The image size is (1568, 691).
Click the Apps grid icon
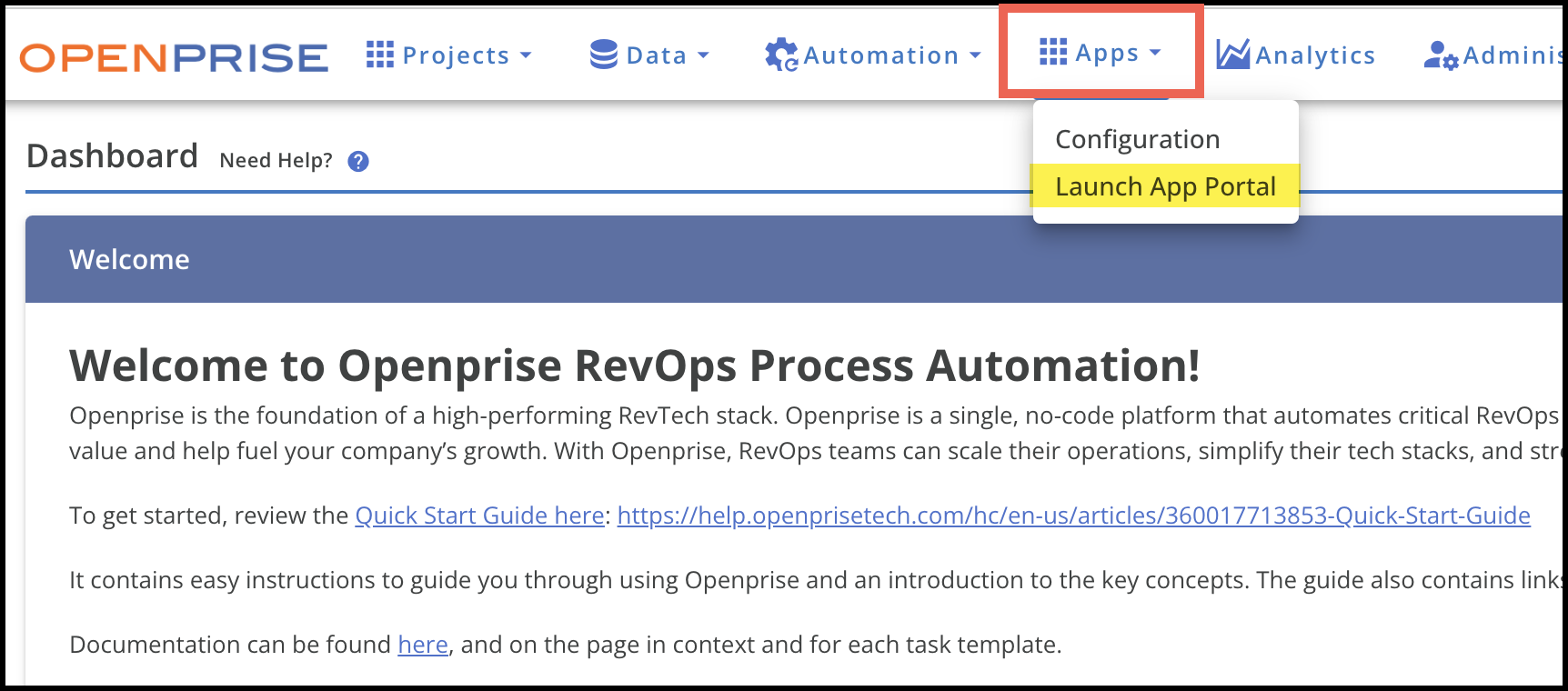click(1052, 52)
